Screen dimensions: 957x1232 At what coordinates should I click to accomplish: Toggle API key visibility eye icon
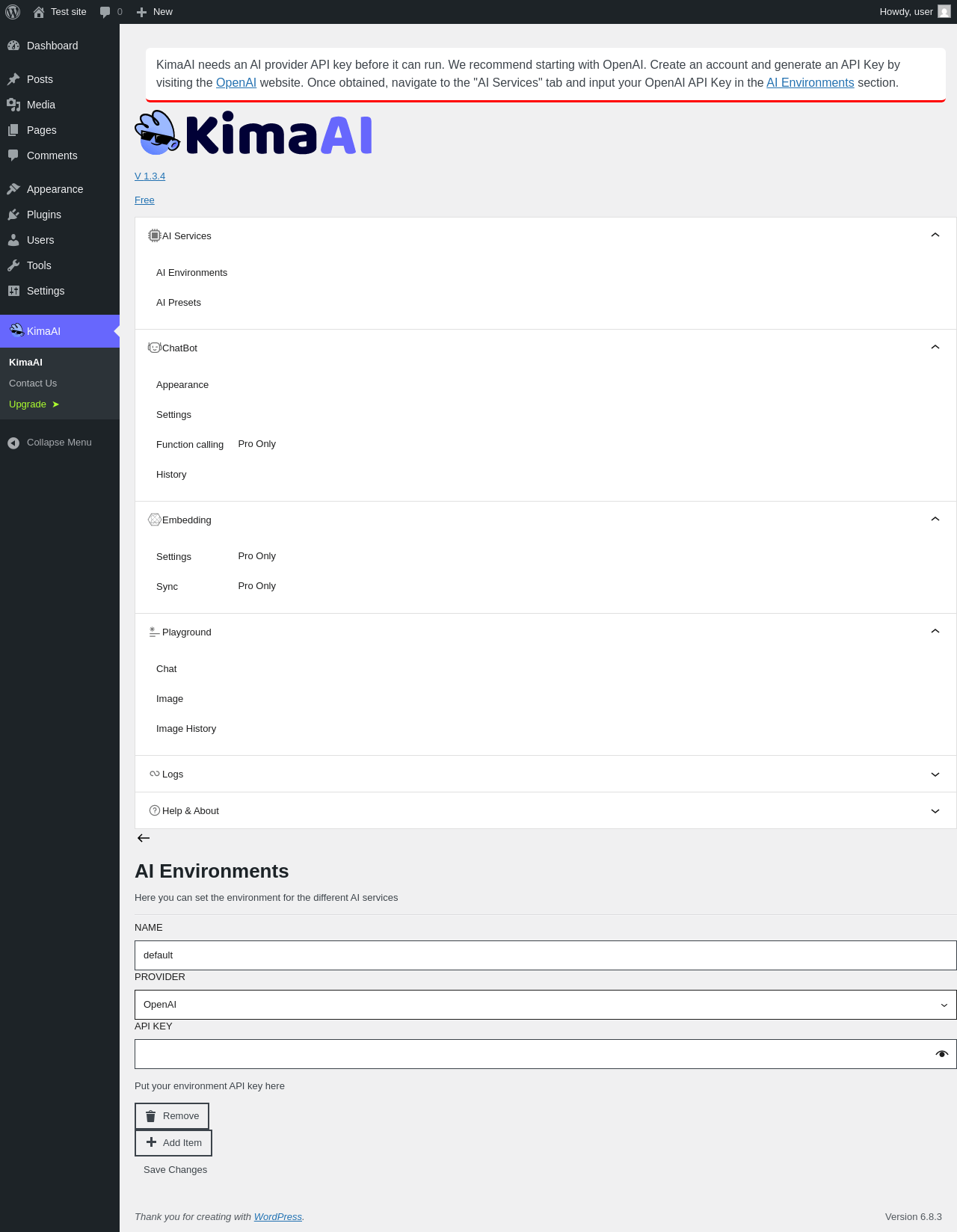(x=942, y=1054)
